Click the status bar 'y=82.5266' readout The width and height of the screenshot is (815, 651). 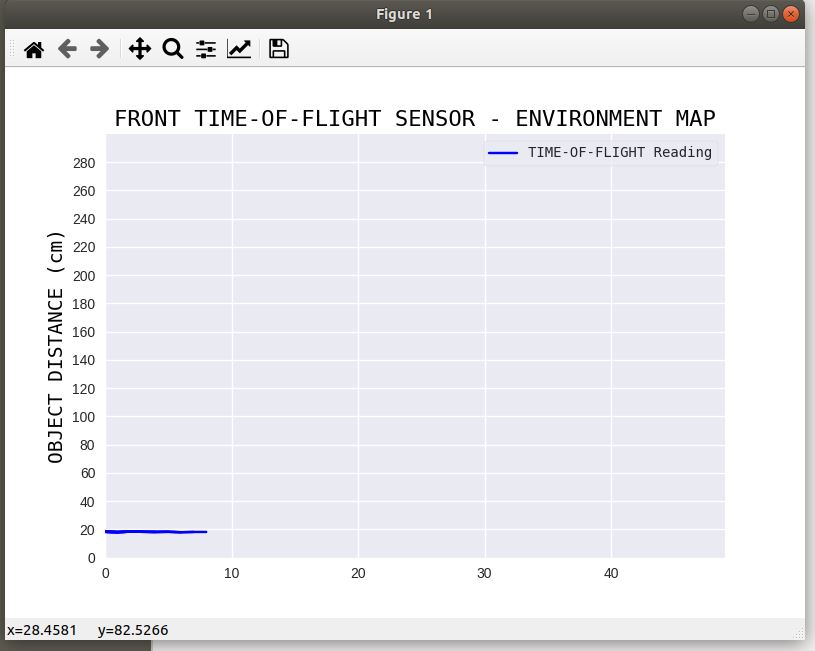pos(133,630)
